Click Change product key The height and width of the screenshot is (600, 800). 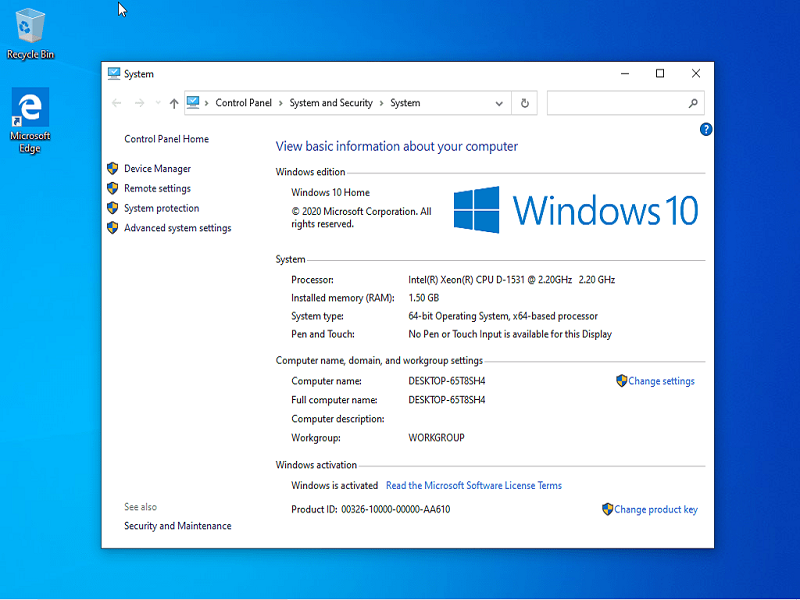tap(656, 509)
